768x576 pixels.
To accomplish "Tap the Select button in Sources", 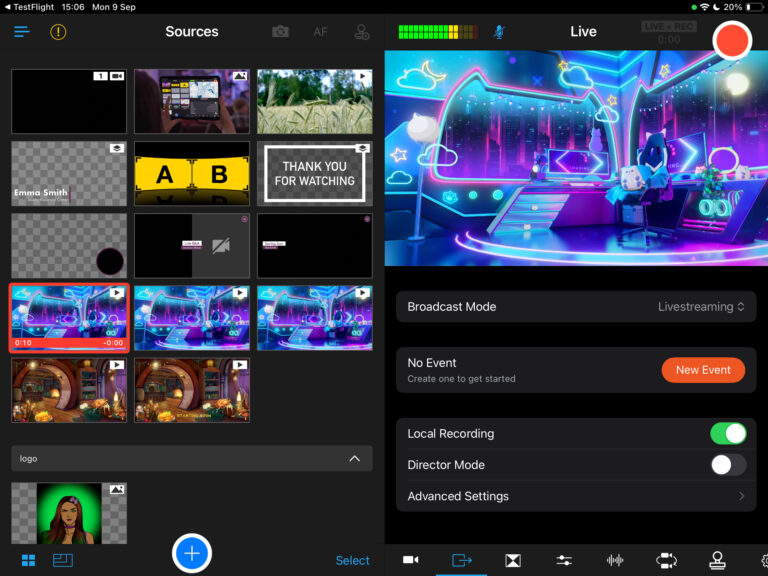I will point(352,560).
